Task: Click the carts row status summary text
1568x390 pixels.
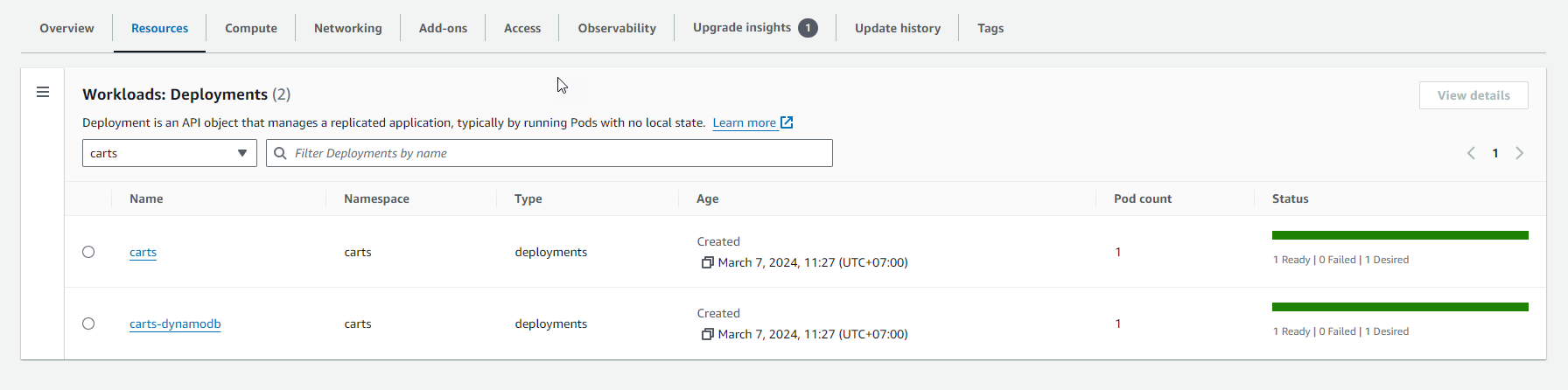Action: [x=1340, y=260]
